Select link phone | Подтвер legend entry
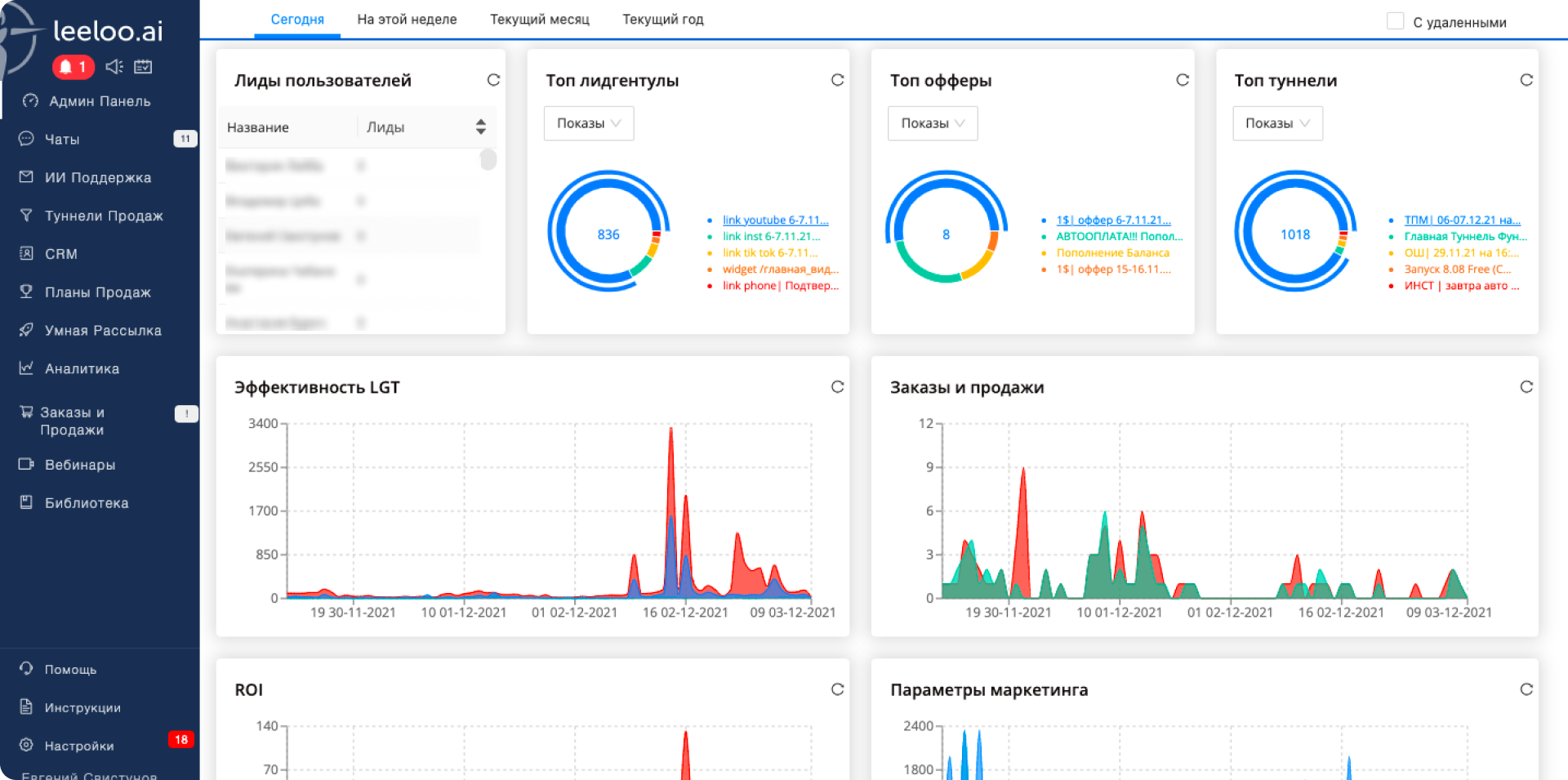 (780, 285)
